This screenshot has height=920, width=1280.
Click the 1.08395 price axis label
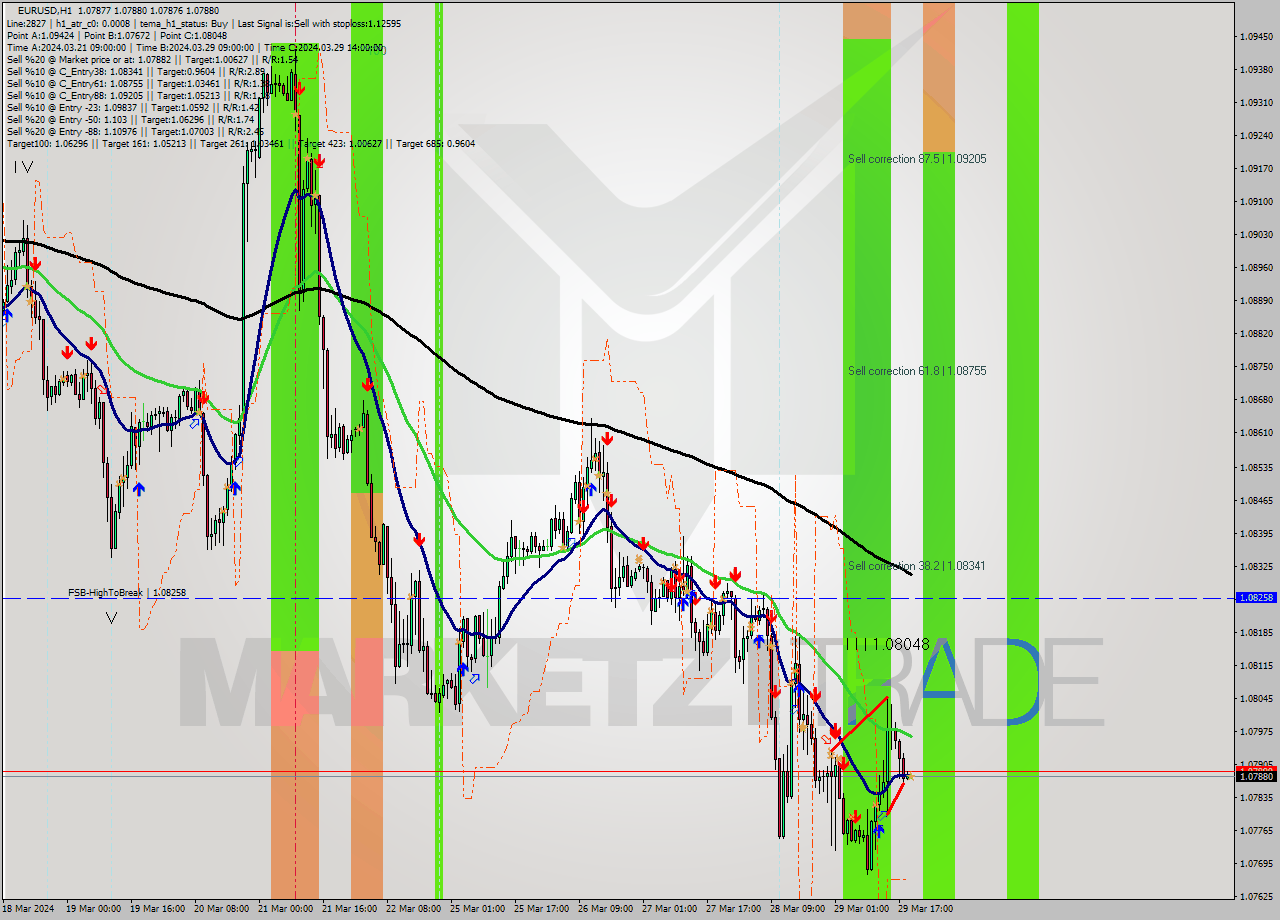click(1256, 533)
